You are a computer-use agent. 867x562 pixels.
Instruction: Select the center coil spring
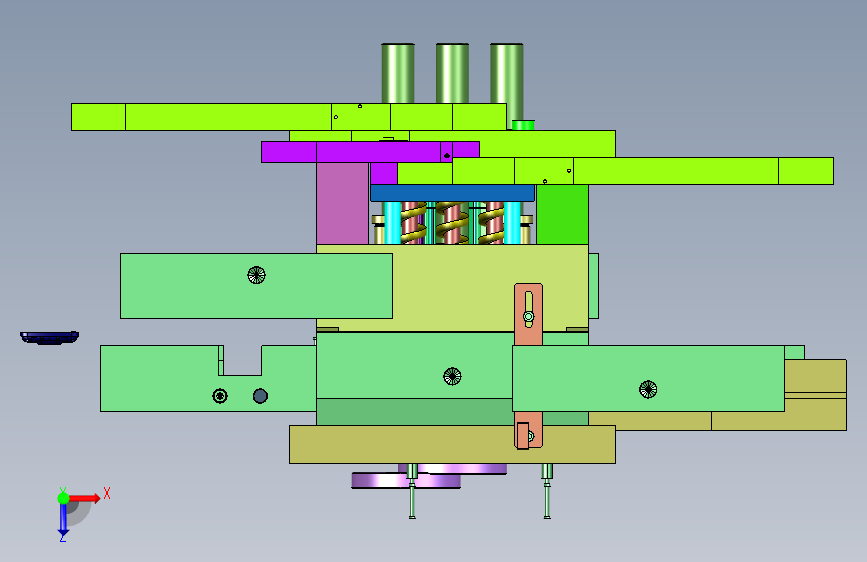pos(452,223)
